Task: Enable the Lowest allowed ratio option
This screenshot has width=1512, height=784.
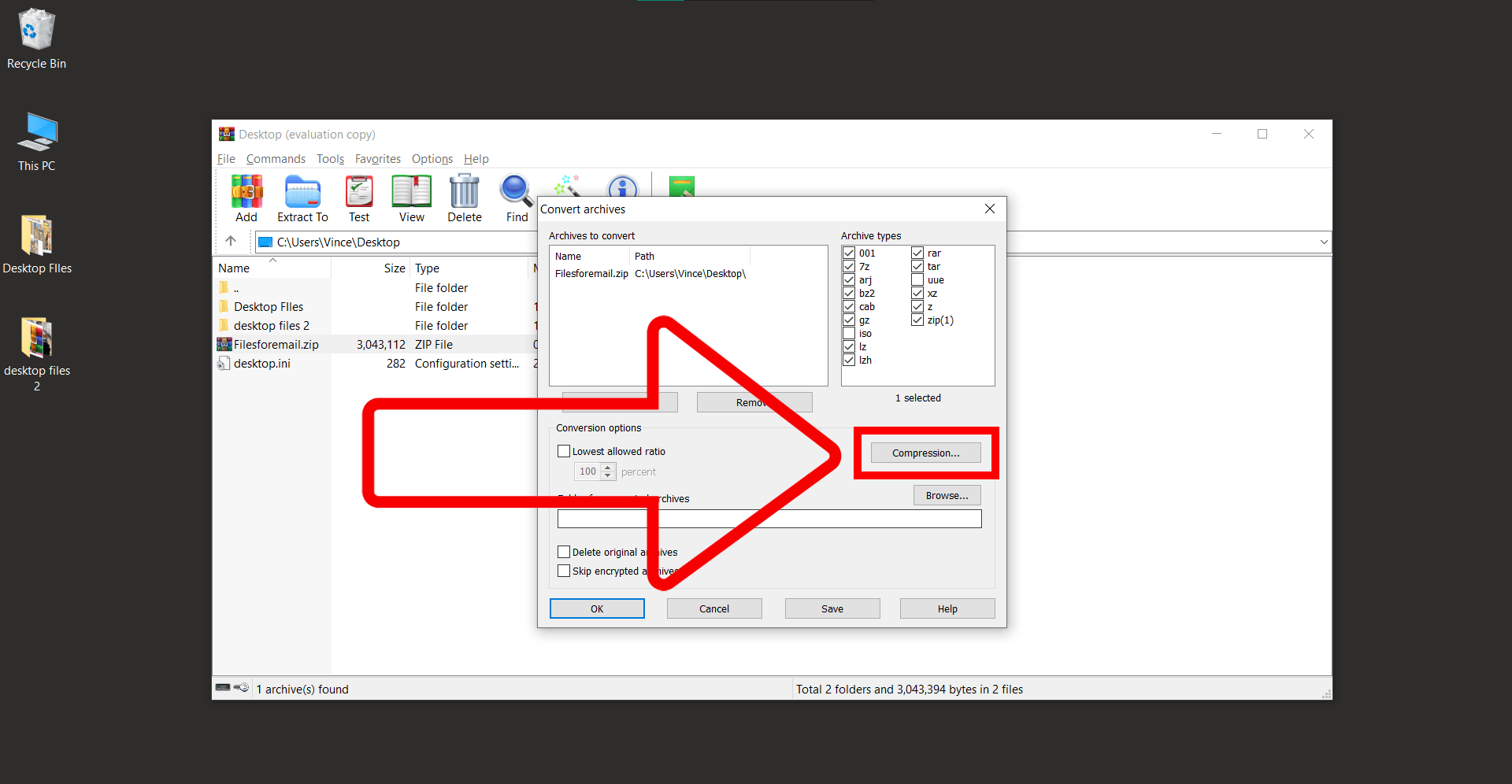Action: click(563, 450)
